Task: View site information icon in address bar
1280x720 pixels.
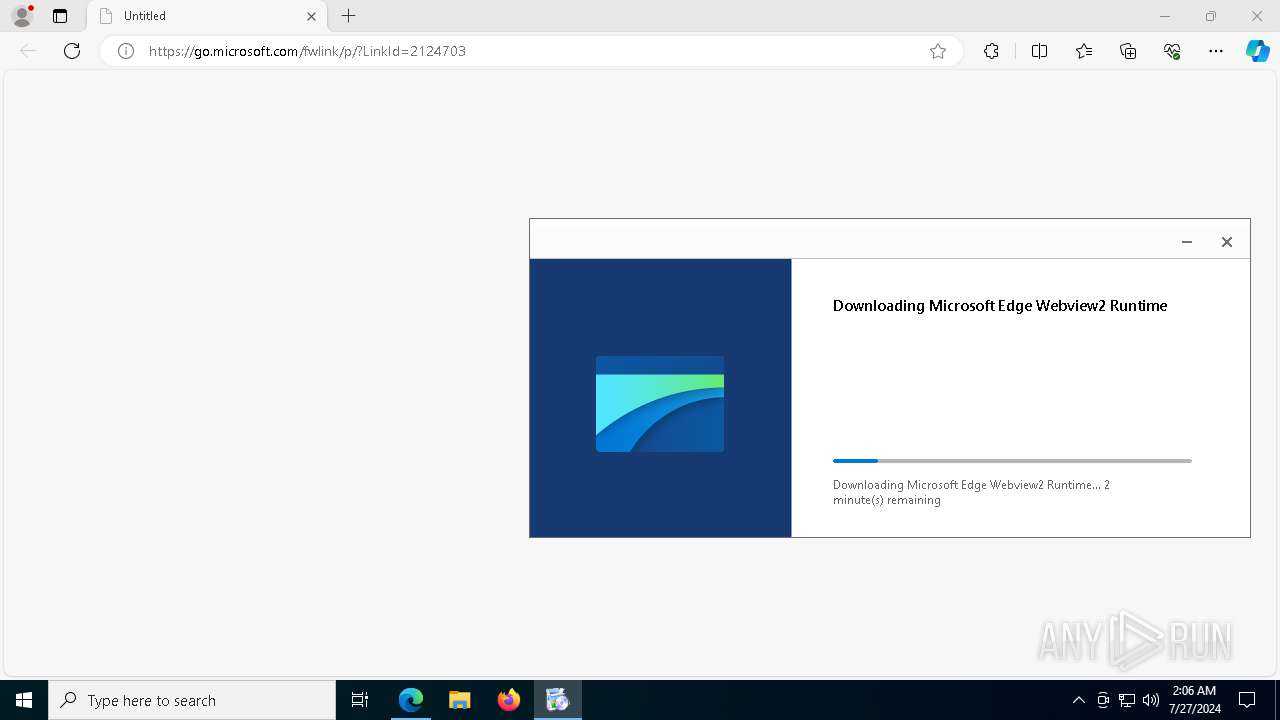Action: (126, 51)
